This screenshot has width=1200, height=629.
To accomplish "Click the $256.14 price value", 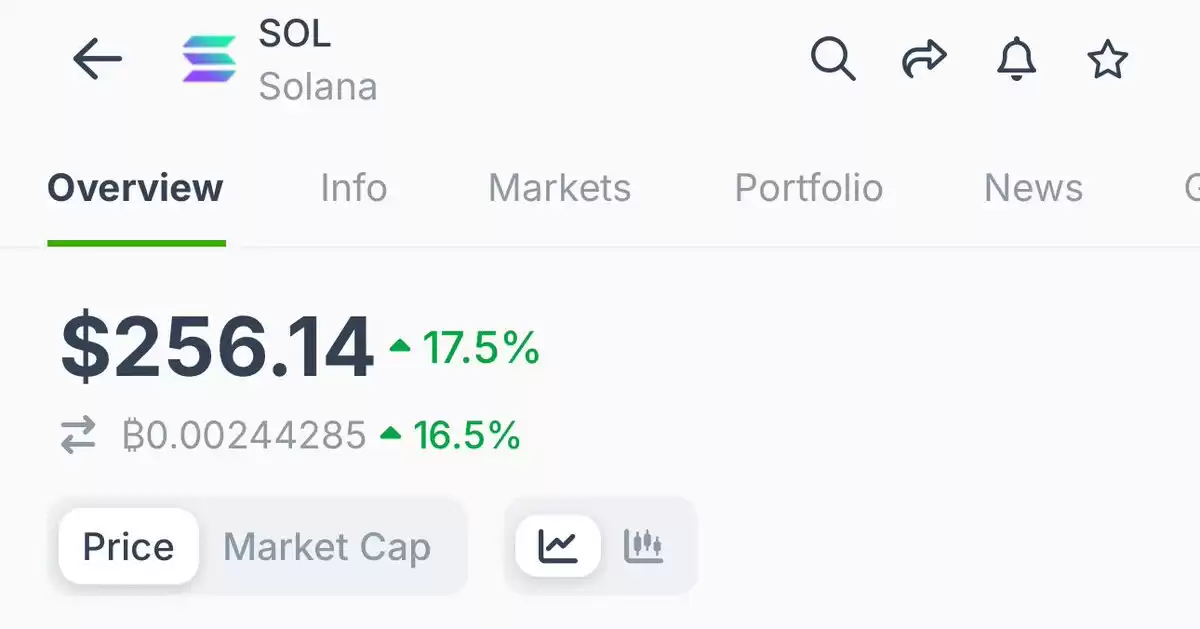I will click(x=217, y=348).
